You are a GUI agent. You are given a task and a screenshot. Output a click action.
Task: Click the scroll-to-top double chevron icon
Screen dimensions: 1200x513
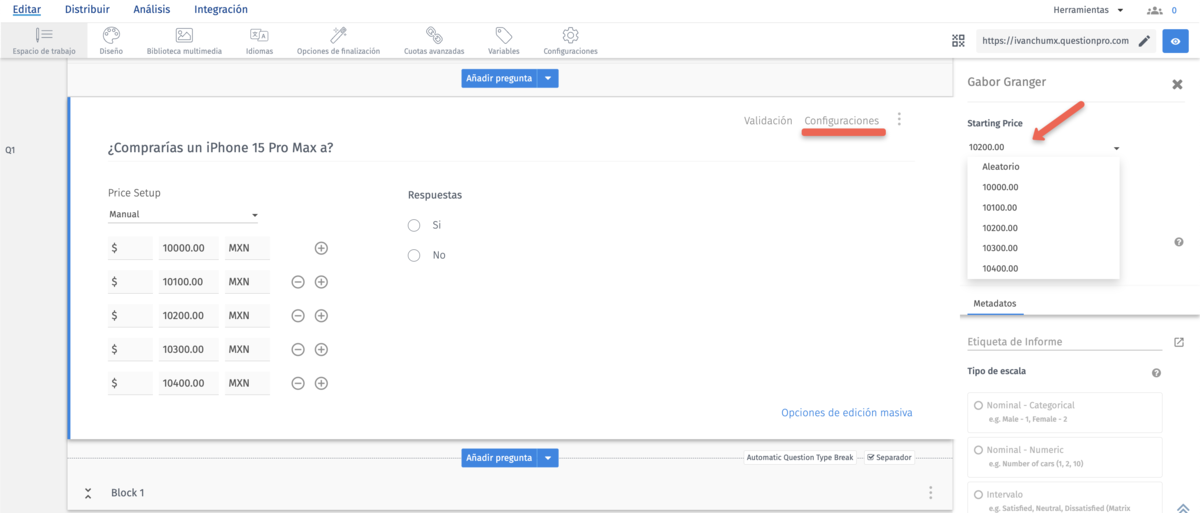pos(1183,507)
